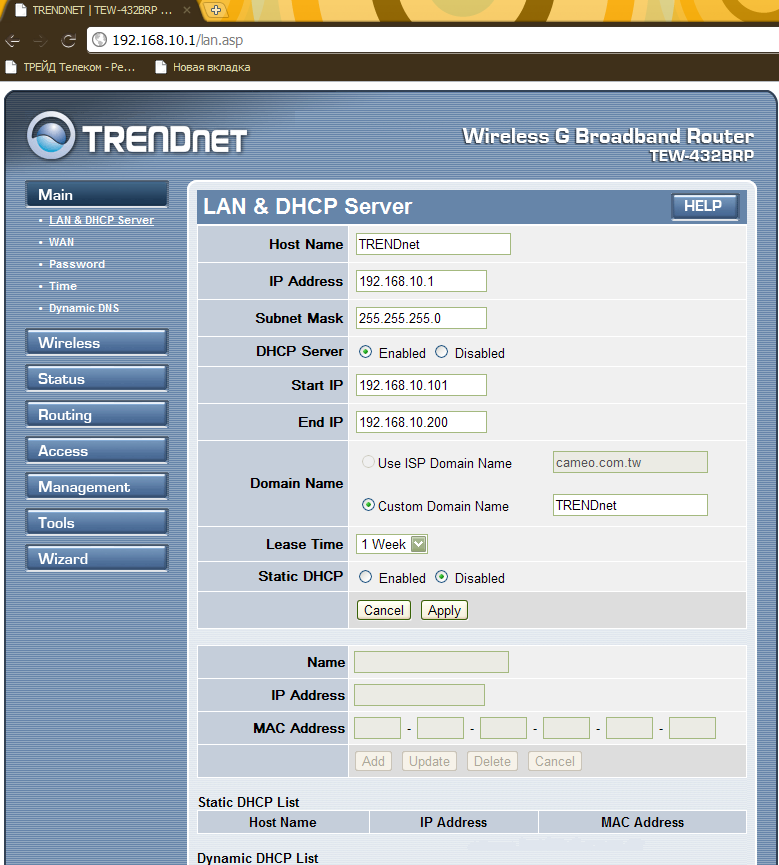This screenshot has height=865, width=779.
Task: Open the Password settings page
Action: [x=77, y=264]
